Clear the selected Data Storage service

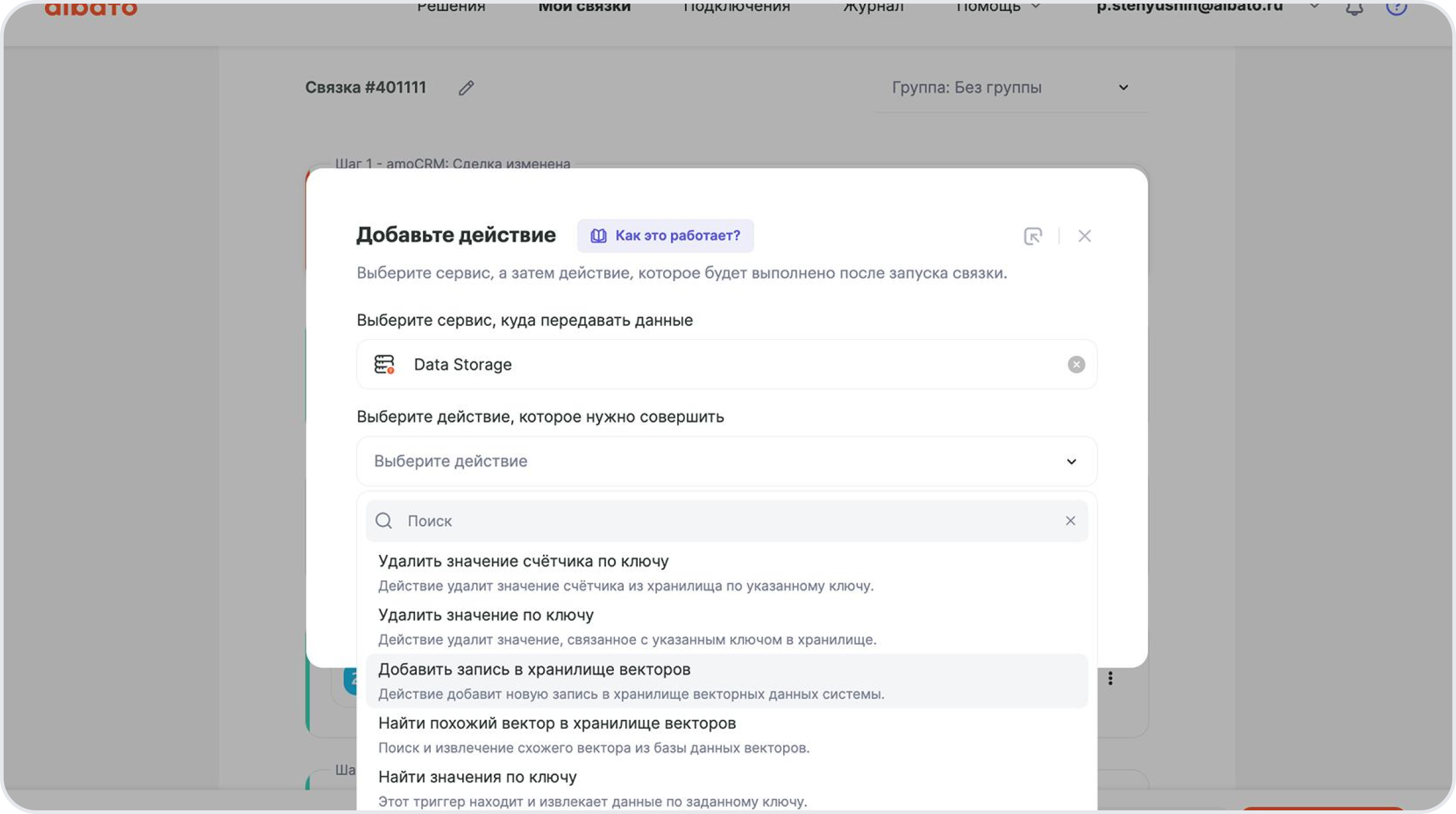(x=1076, y=364)
